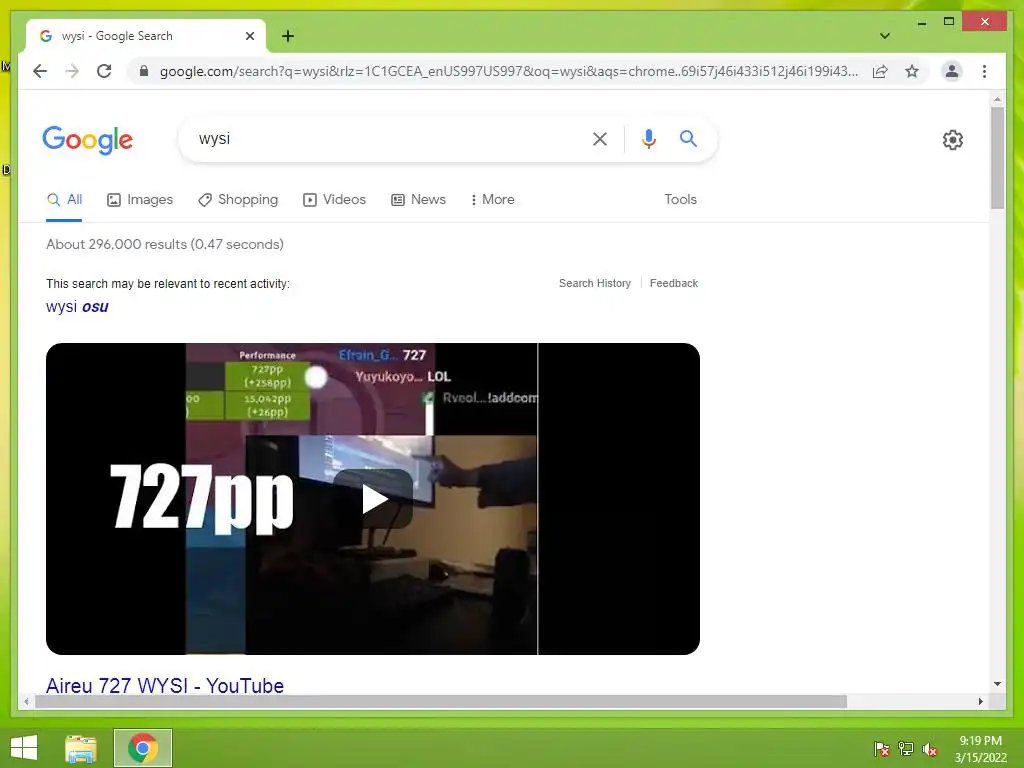Open a new tab with plus button
This screenshot has width=1024, height=768.
pyautogui.click(x=288, y=36)
